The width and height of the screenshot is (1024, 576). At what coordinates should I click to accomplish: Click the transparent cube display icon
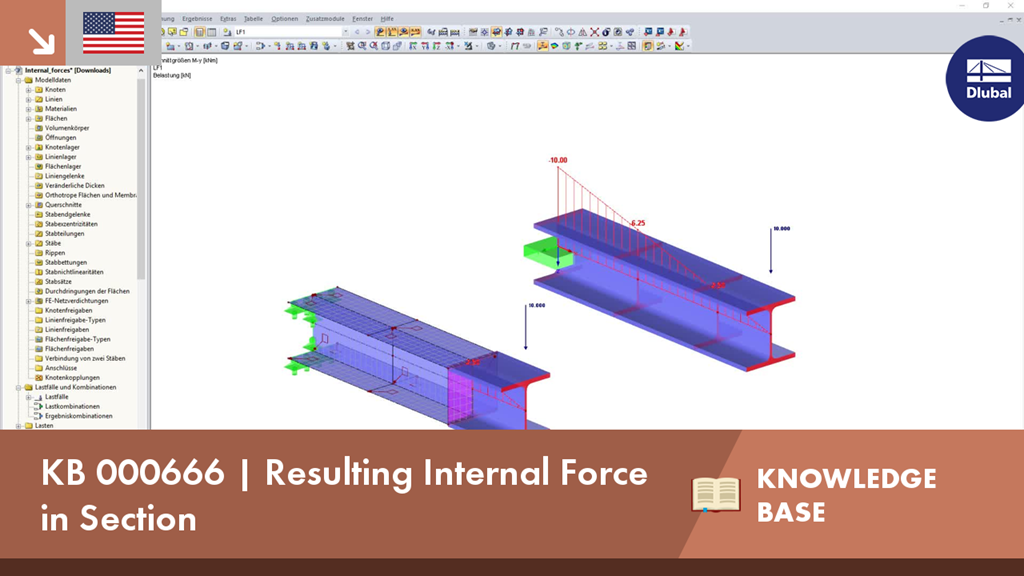(x=397, y=46)
